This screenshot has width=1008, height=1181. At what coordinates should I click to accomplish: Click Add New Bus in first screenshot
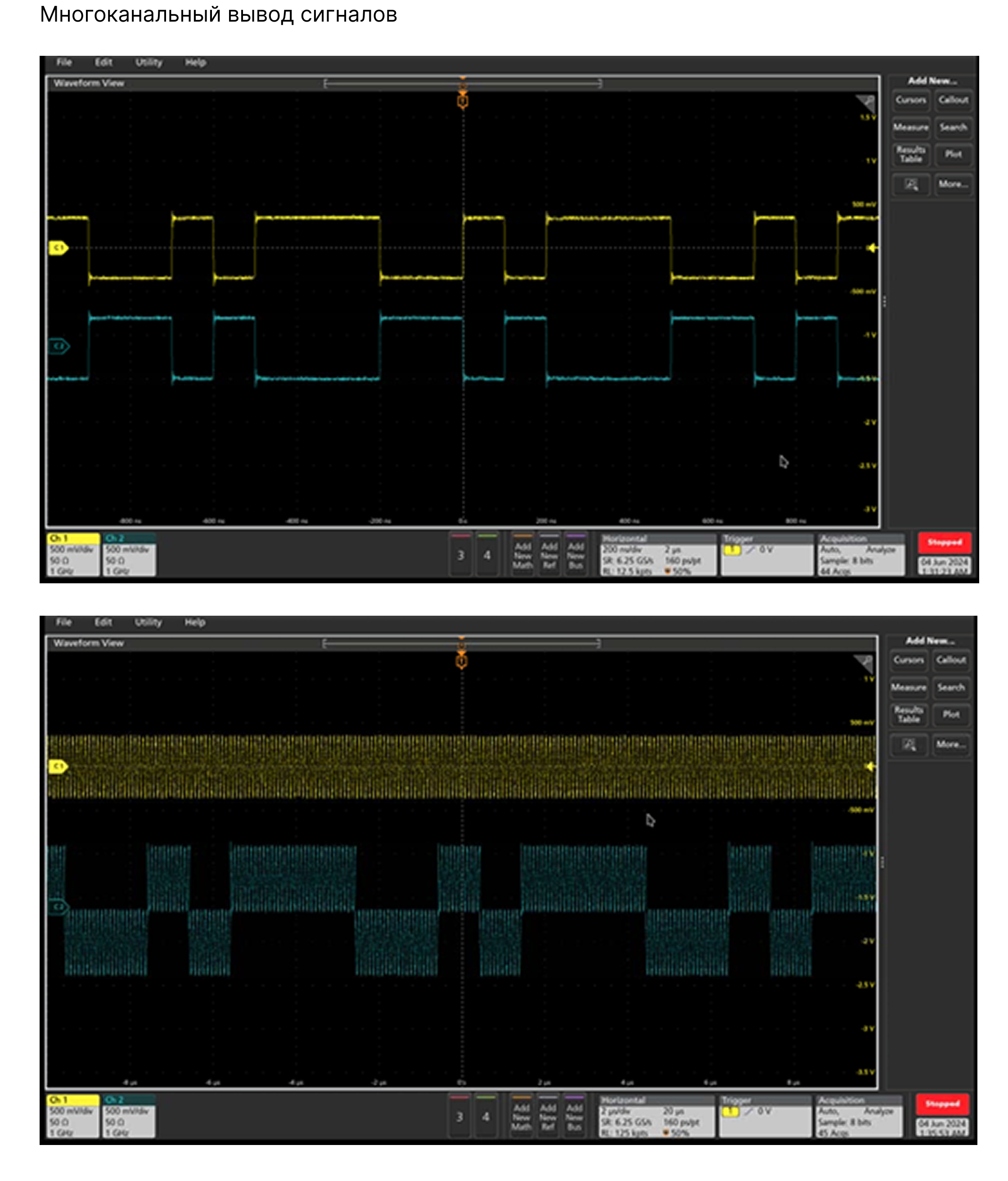point(576,554)
